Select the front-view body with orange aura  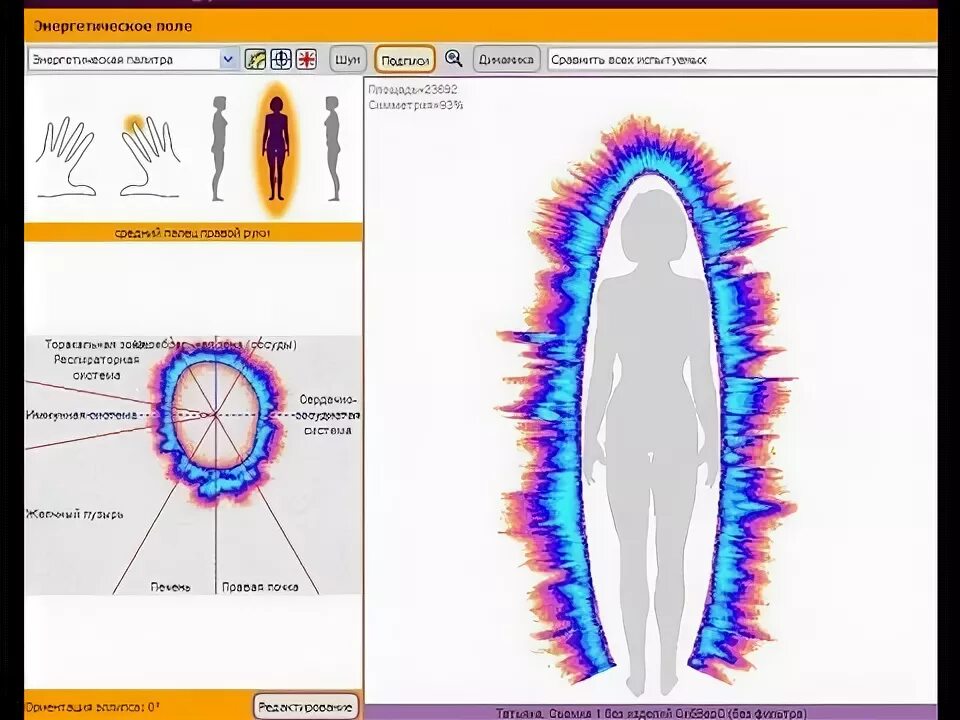coord(276,149)
